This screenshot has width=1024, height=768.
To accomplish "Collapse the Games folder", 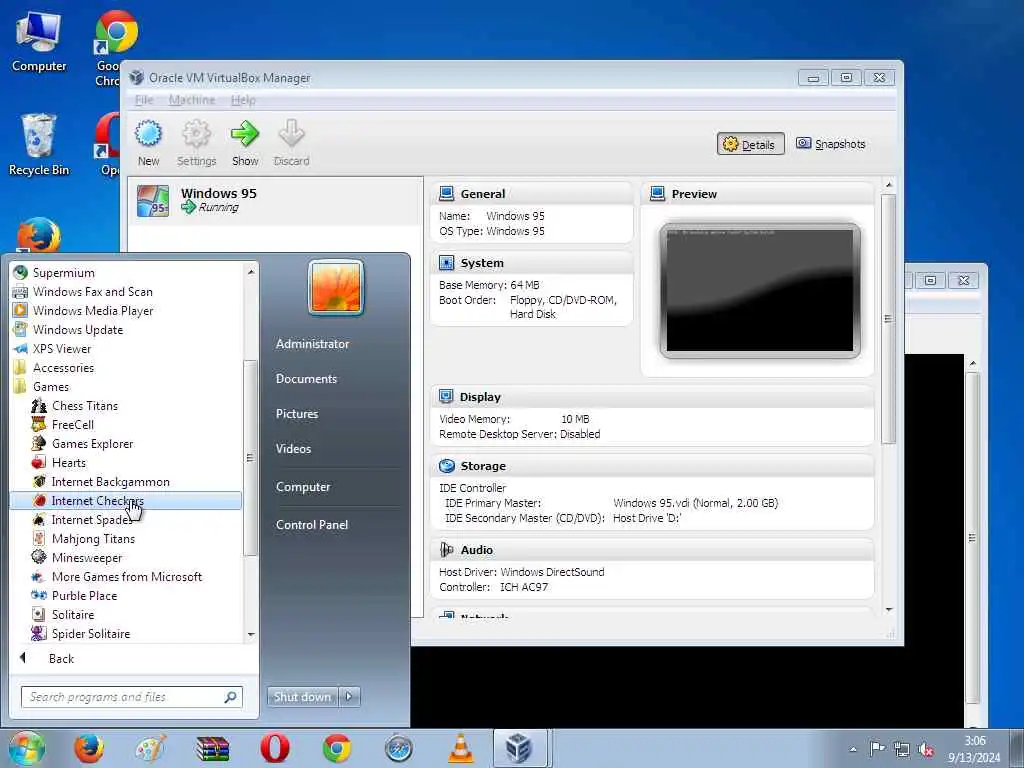I will pos(127,387).
